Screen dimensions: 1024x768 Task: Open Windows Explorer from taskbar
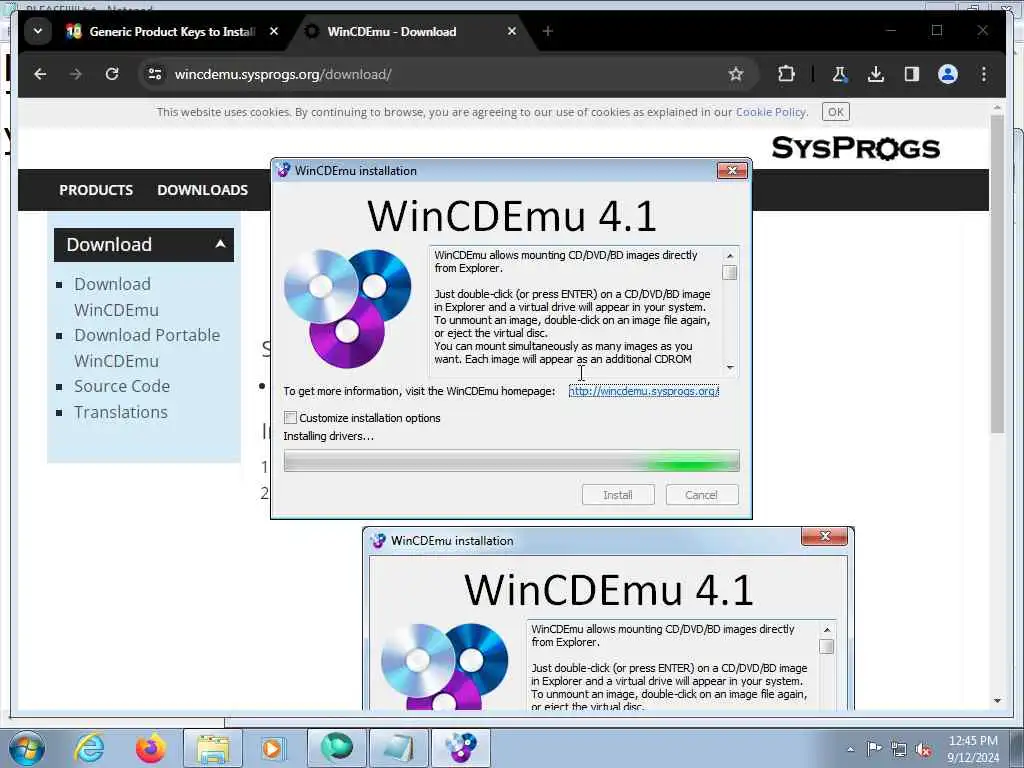[213, 748]
